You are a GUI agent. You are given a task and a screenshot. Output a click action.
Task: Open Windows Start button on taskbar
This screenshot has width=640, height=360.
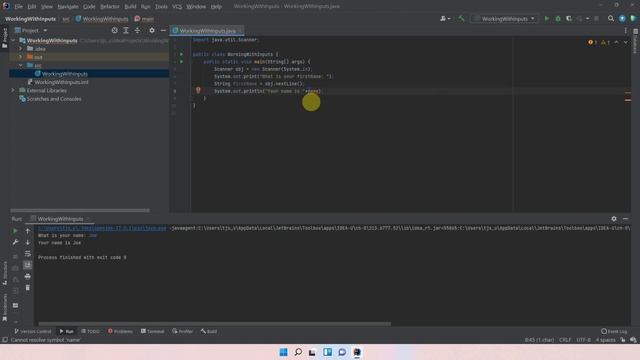click(x=283, y=352)
